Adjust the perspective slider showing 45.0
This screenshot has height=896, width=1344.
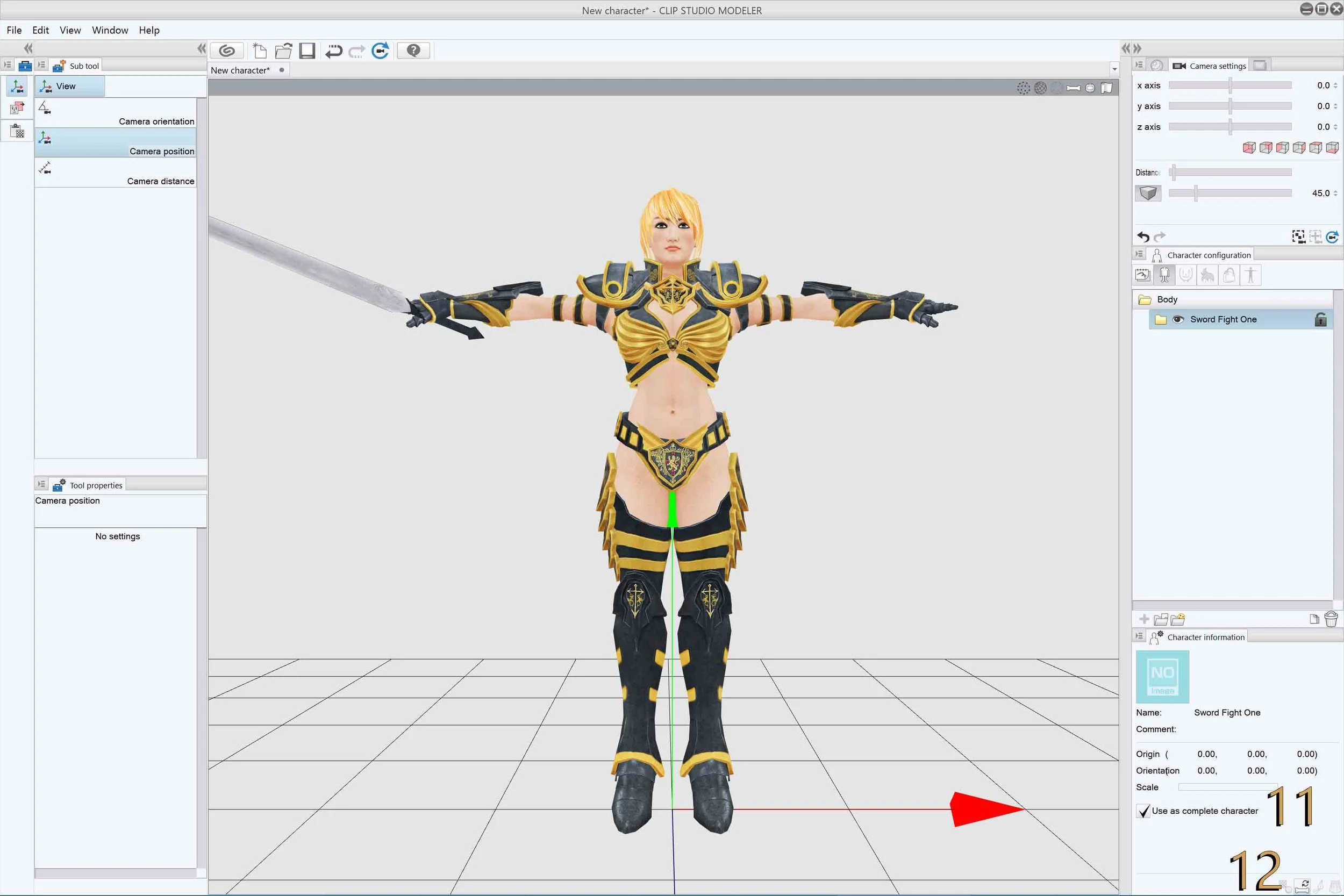coord(1229,193)
